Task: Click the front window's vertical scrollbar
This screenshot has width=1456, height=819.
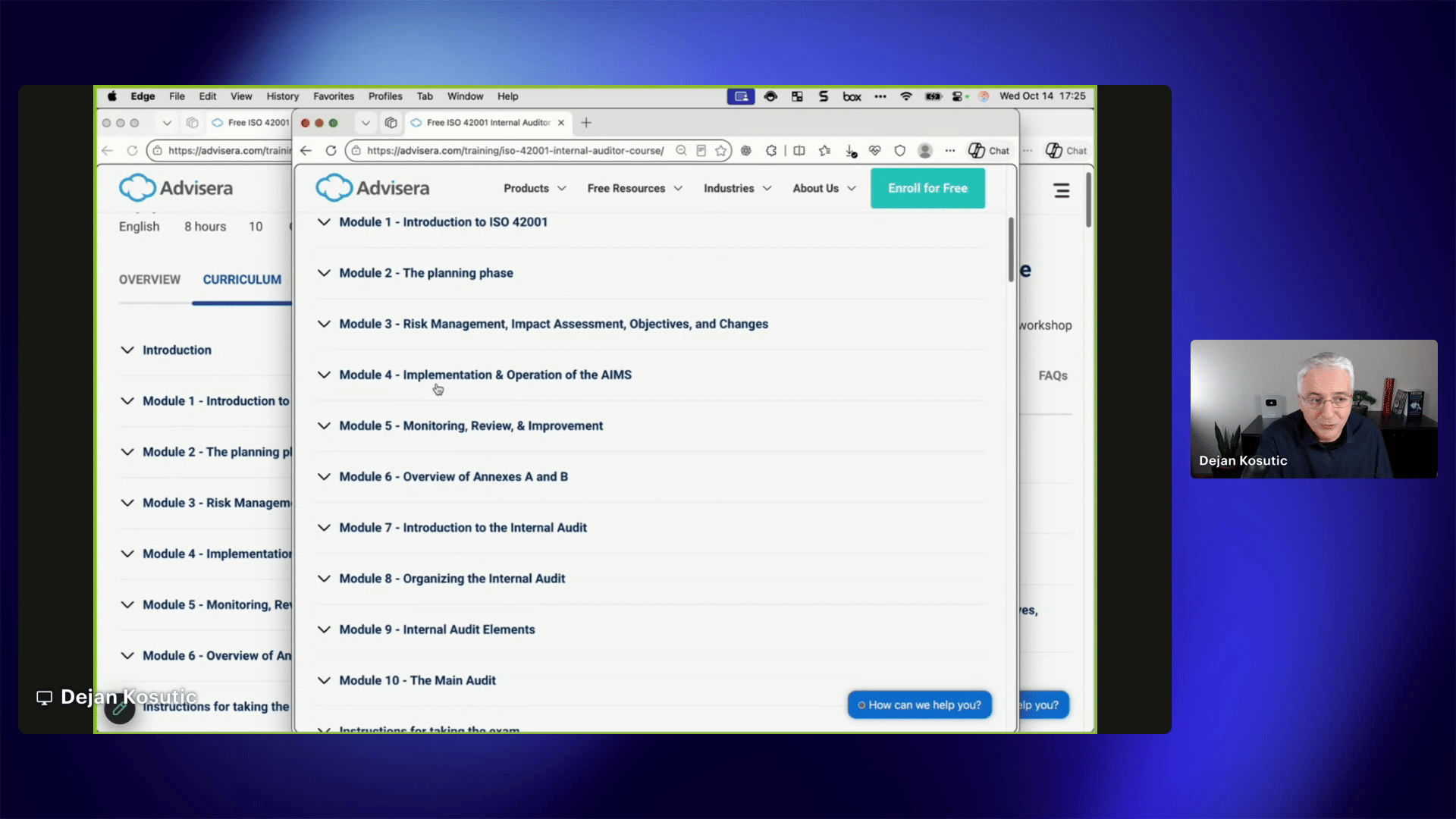Action: pyautogui.click(x=1011, y=249)
